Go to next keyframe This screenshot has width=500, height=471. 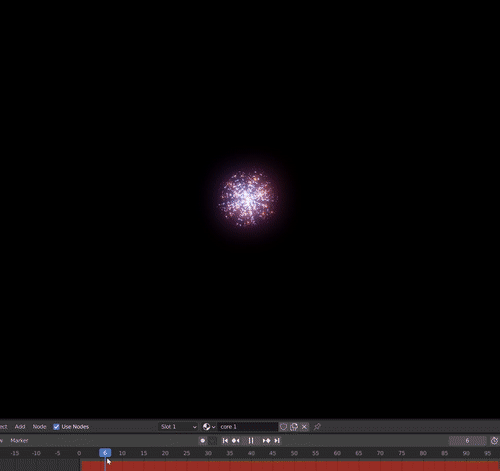click(266, 441)
